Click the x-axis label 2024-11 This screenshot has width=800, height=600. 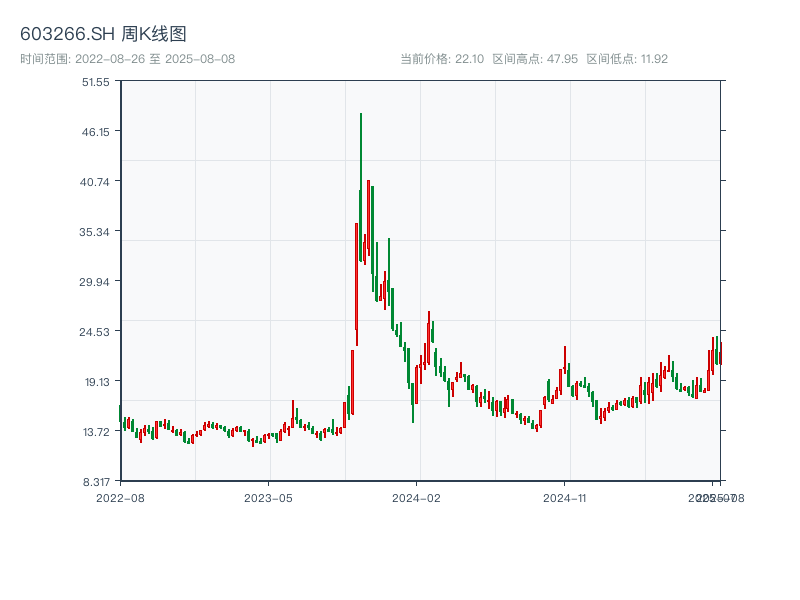(x=564, y=498)
